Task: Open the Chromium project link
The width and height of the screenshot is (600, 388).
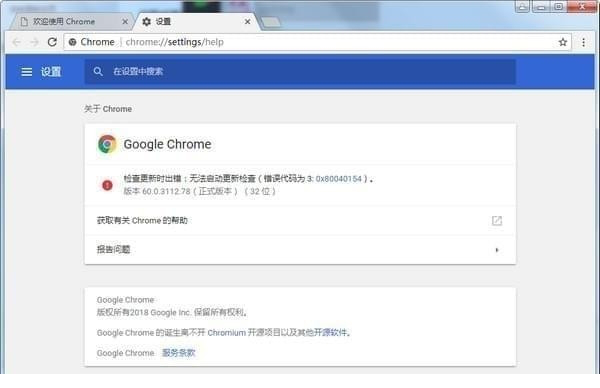Action: coord(227,333)
